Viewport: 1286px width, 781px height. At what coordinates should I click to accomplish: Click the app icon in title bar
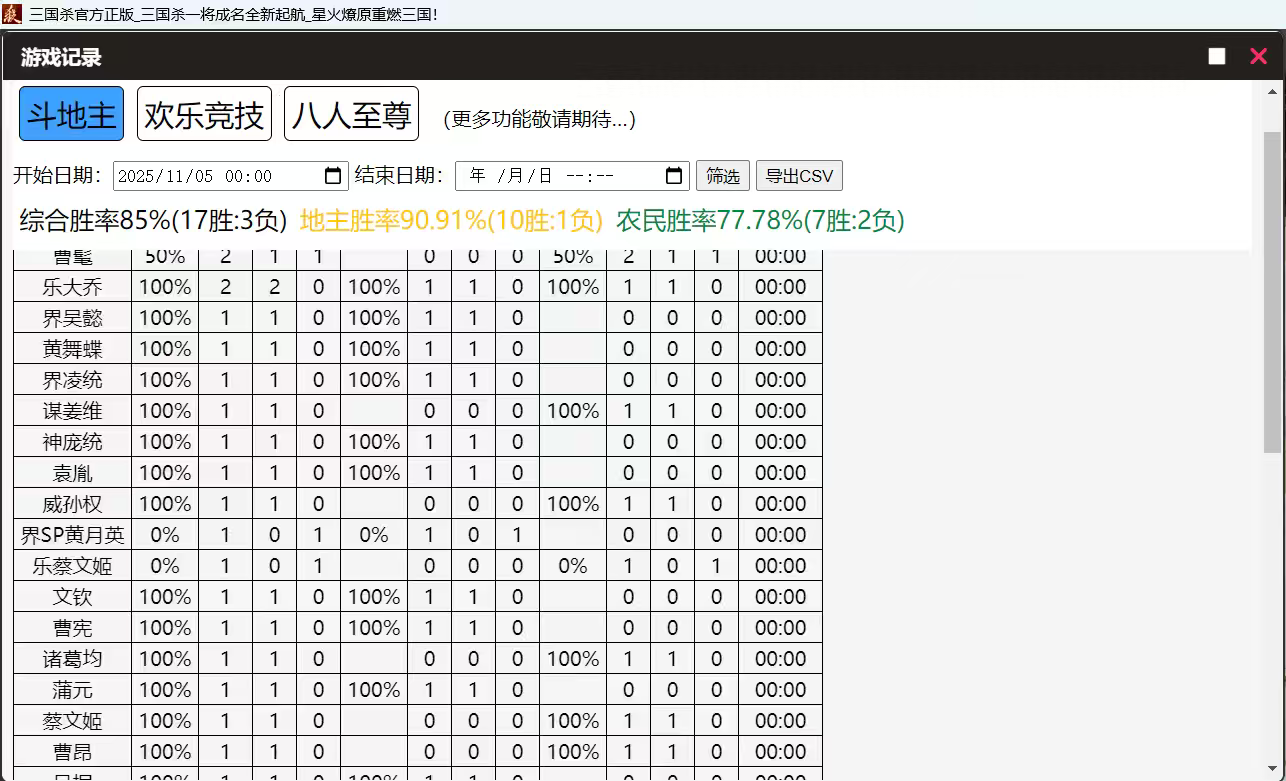click(x=12, y=14)
